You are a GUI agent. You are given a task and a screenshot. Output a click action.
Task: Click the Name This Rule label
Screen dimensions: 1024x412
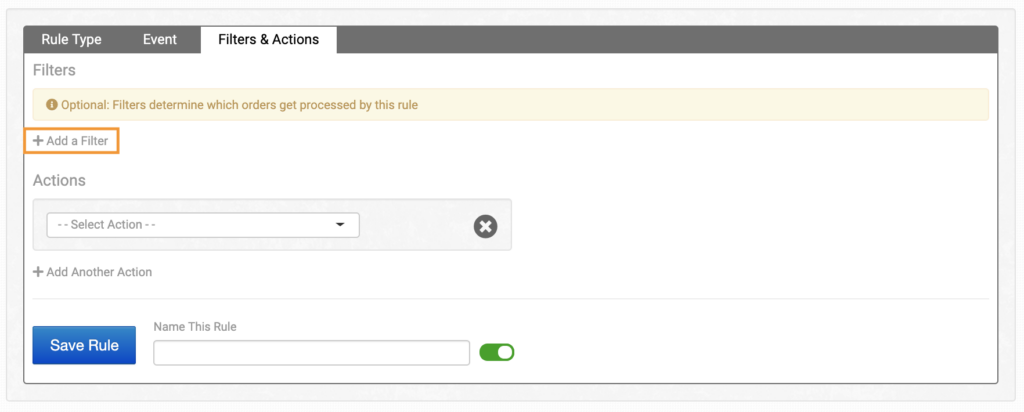pyautogui.click(x=195, y=327)
